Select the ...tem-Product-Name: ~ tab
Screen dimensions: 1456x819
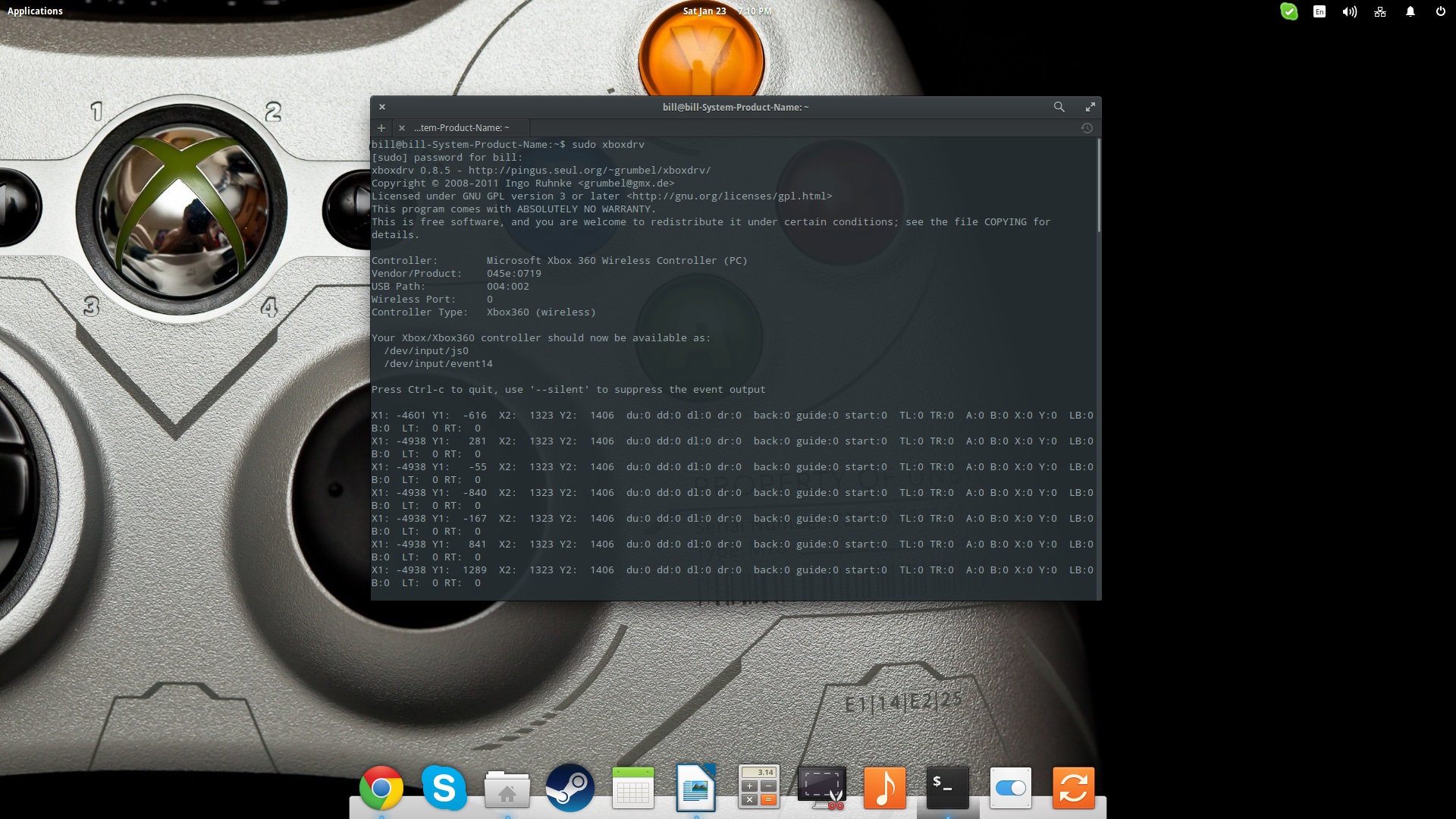461,128
